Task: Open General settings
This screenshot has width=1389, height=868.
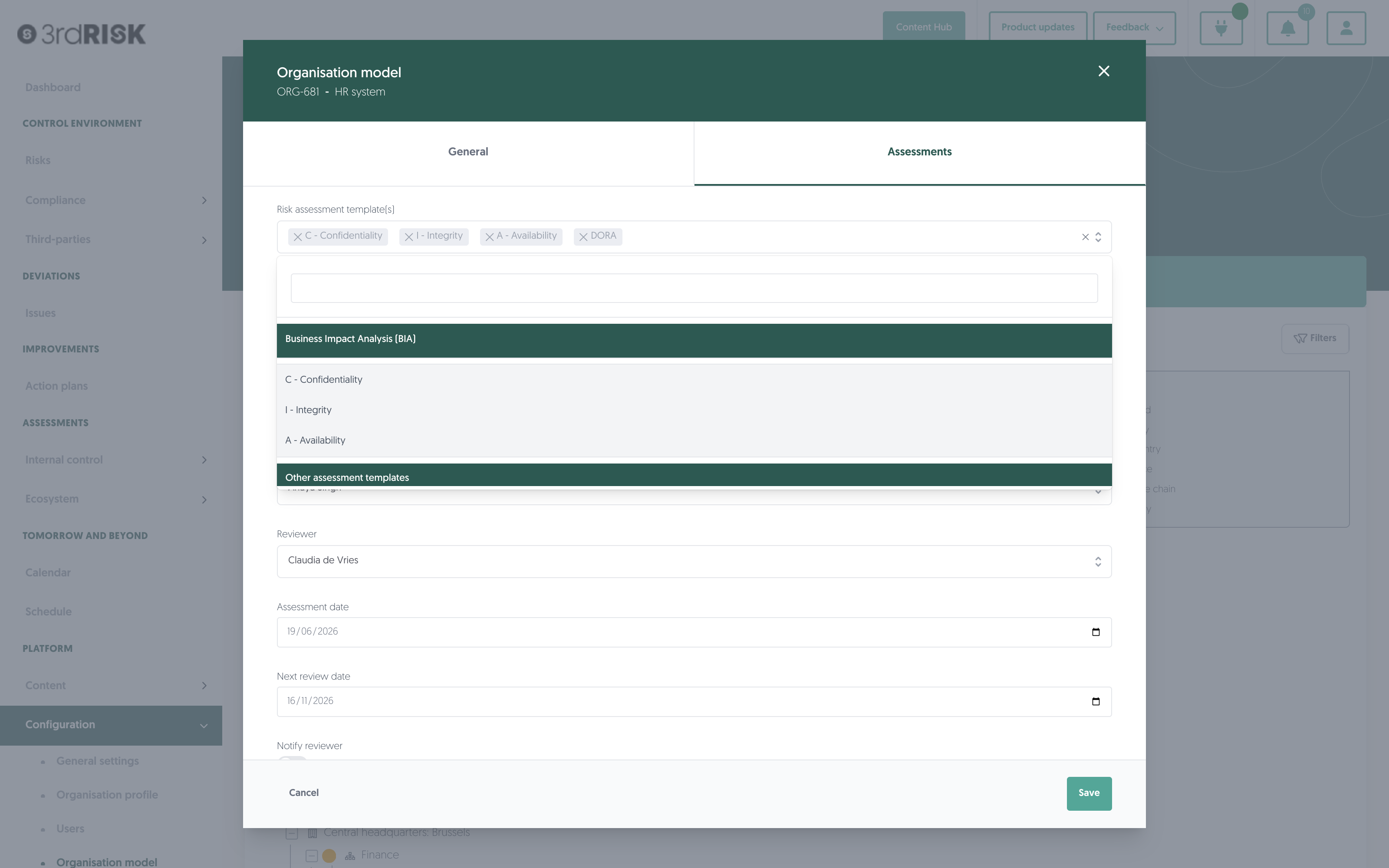Action: (98, 761)
